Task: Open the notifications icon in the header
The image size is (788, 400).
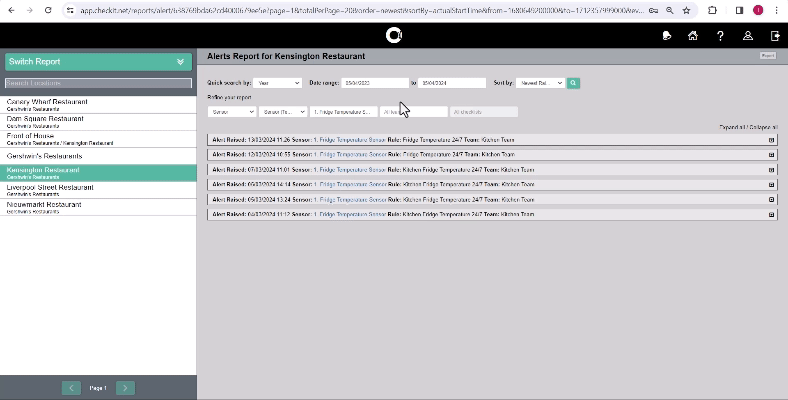Action: pos(667,36)
